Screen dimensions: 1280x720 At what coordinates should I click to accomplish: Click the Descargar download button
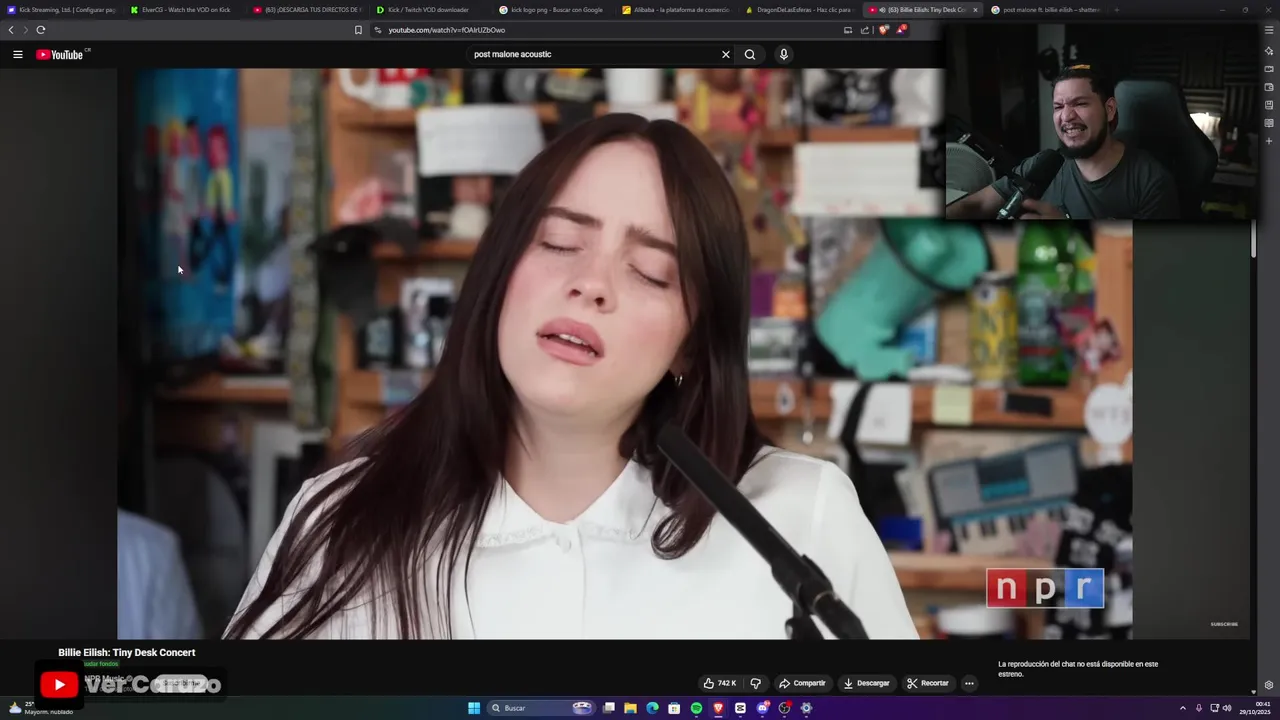[866, 683]
